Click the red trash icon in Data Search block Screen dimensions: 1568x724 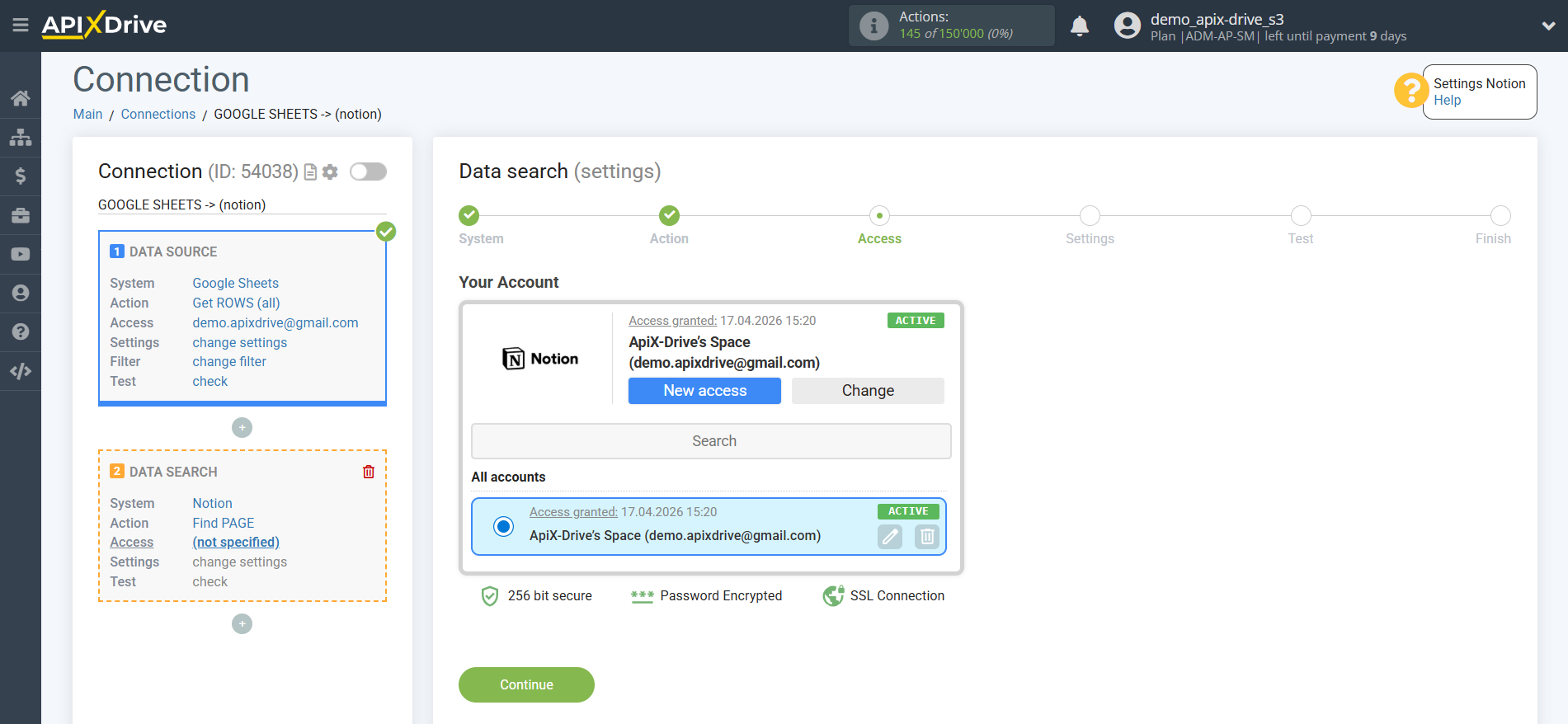pos(369,472)
